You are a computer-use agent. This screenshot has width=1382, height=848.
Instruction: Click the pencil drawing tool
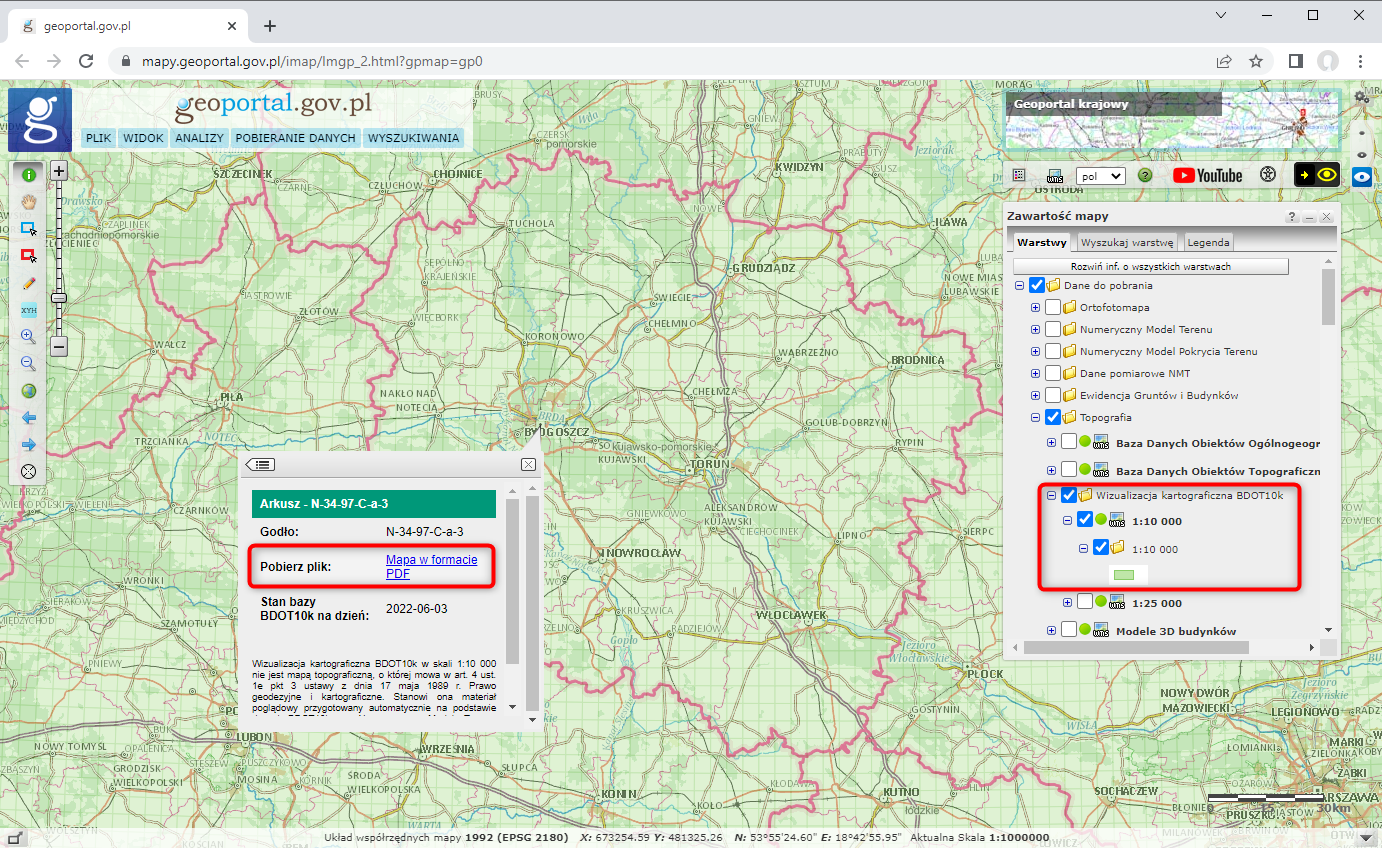pyautogui.click(x=29, y=283)
